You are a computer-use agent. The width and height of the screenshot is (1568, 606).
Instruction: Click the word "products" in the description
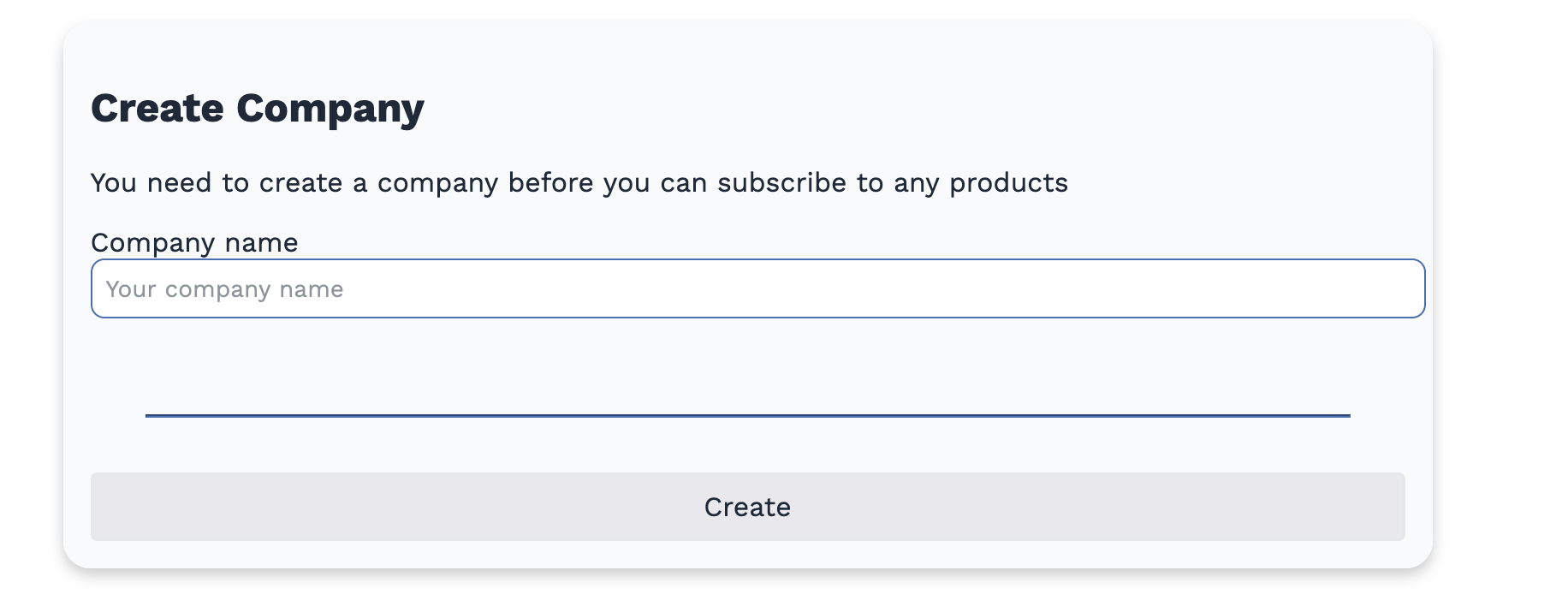[1008, 181]
